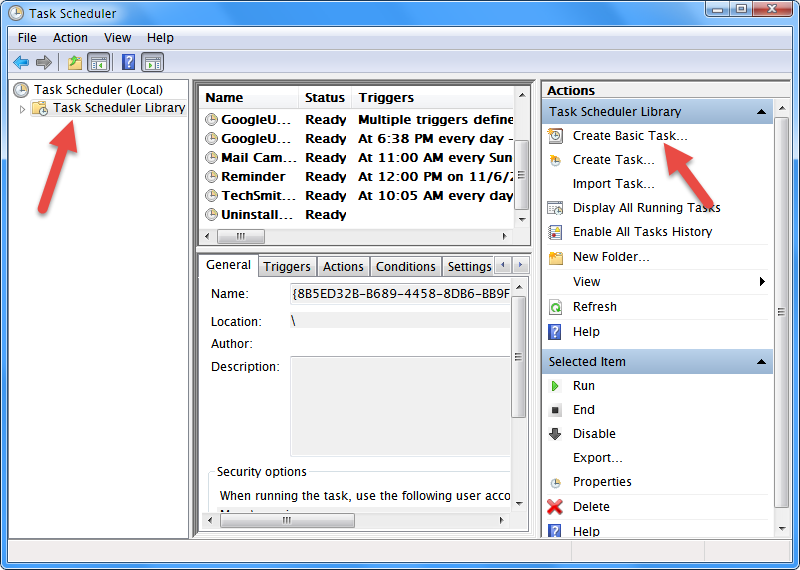
Task: Click the Forward arrow toolbar icon
Action: pos(44,63)
